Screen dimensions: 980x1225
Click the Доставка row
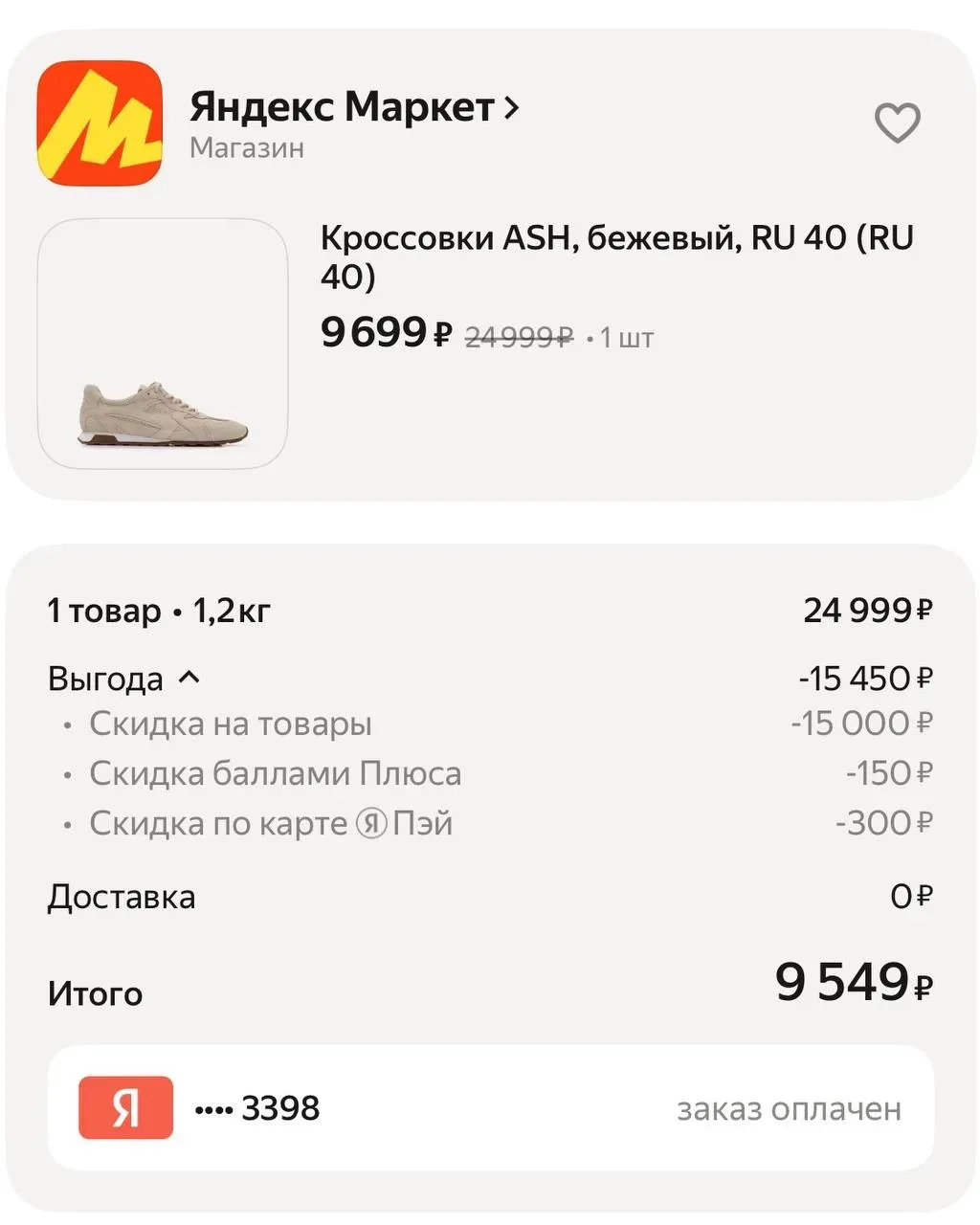122,897
